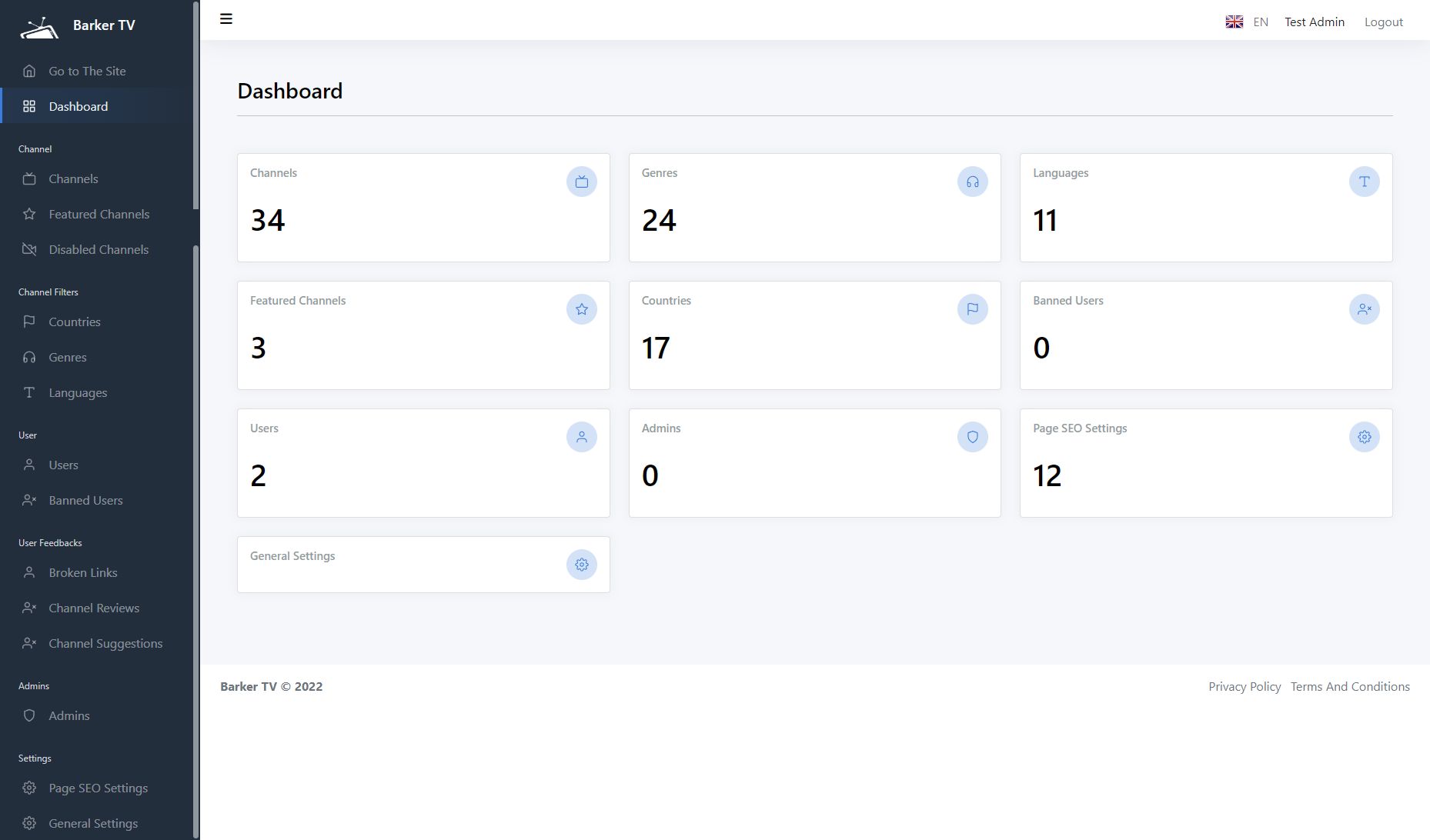
Task: Click the TV icon on Channels card
Action: pos(582,182)
